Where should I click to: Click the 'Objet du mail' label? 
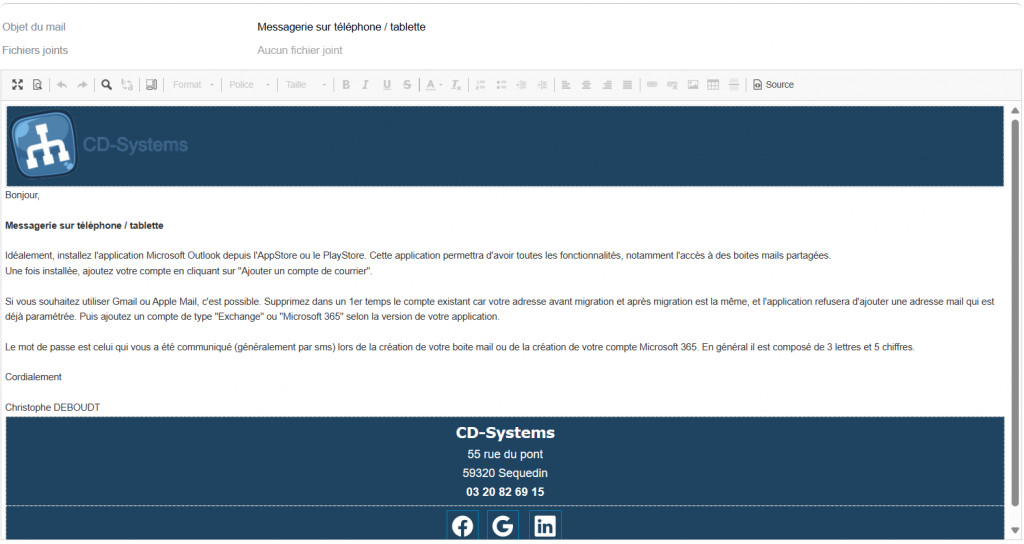(x=34, y=27)
